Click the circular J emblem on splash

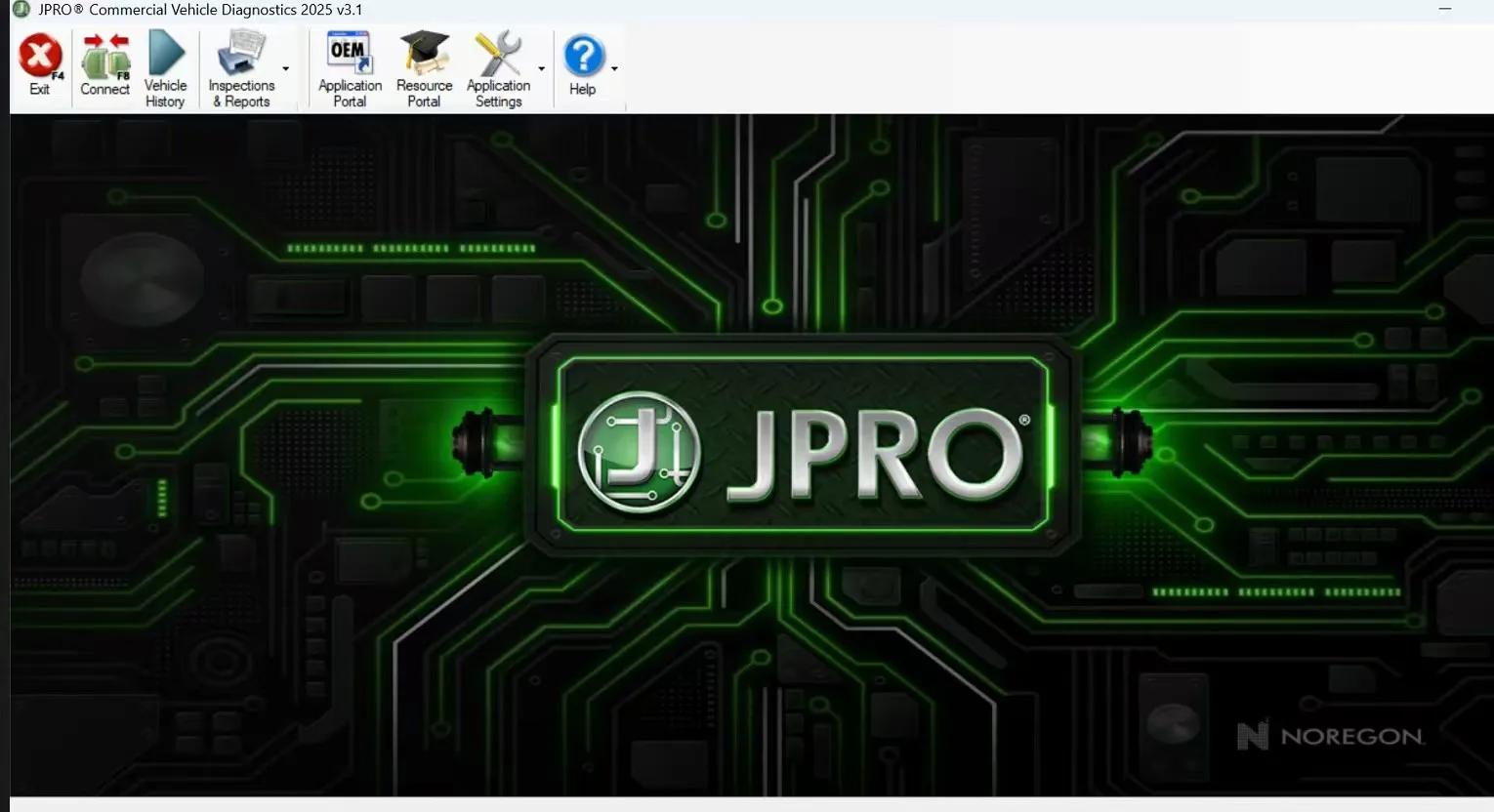[639, 452]
